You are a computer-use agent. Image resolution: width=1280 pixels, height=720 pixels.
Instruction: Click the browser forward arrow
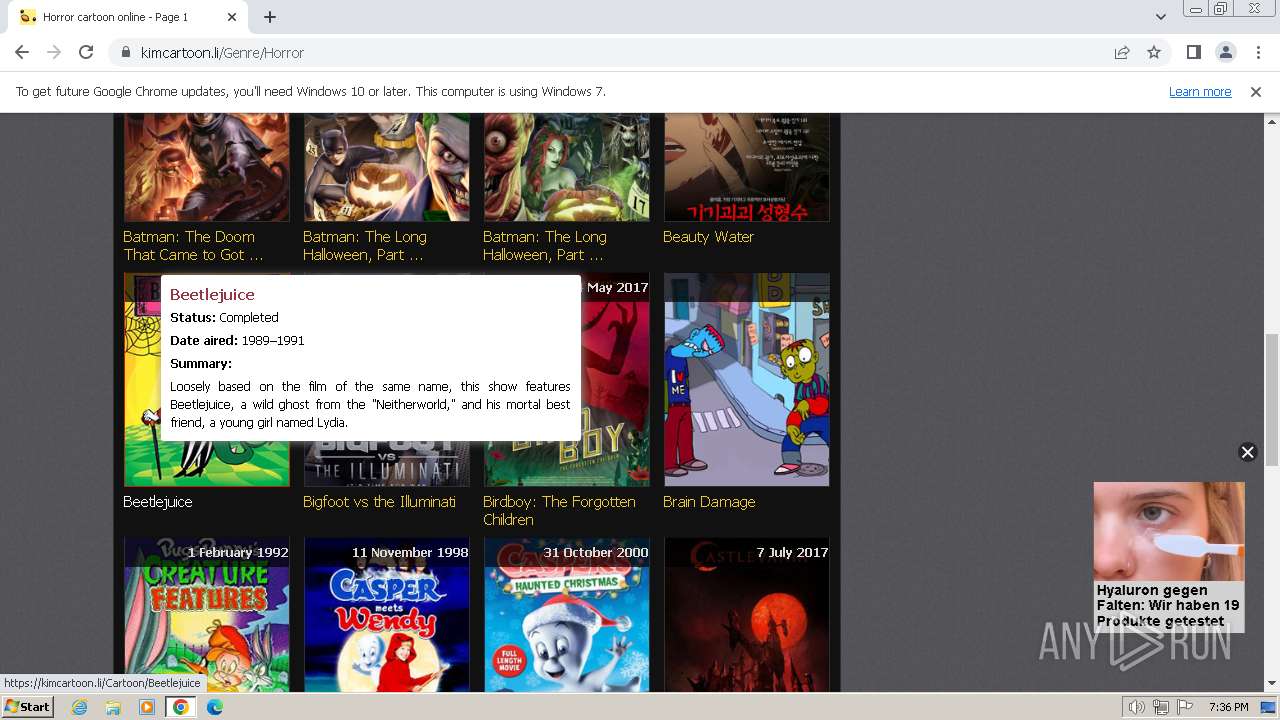point(54,52)
